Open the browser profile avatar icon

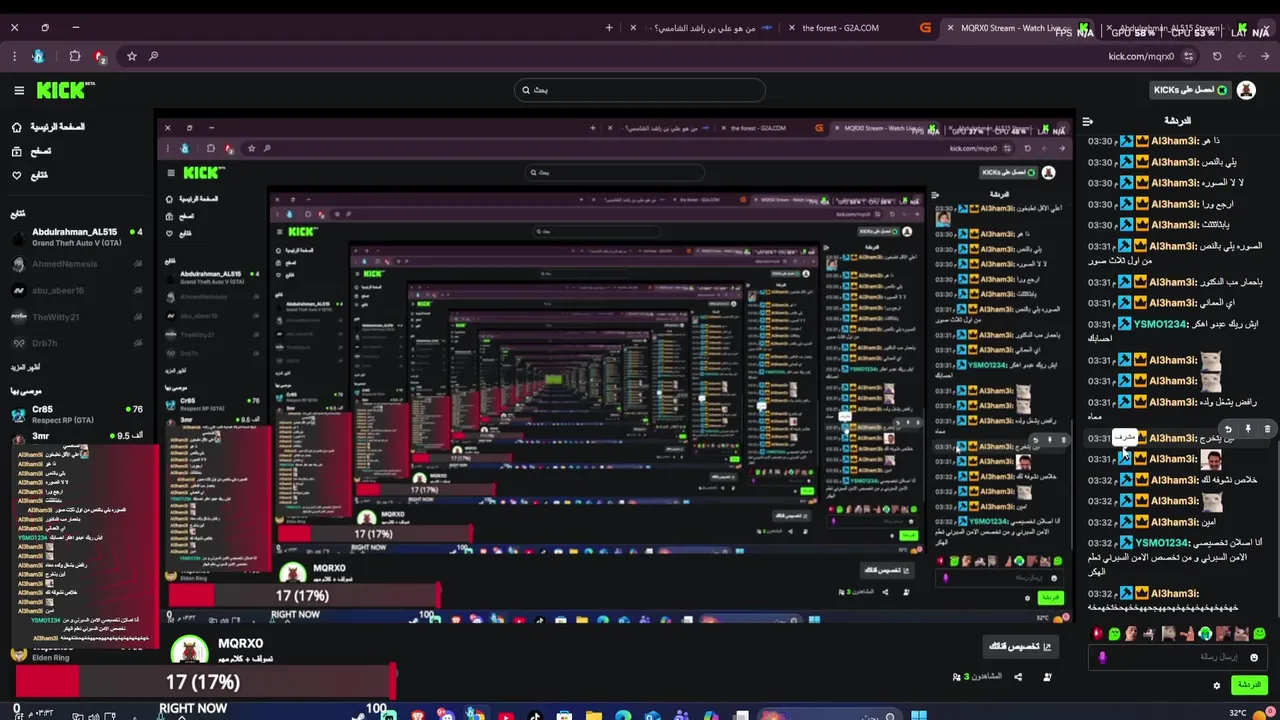point(39,56)
